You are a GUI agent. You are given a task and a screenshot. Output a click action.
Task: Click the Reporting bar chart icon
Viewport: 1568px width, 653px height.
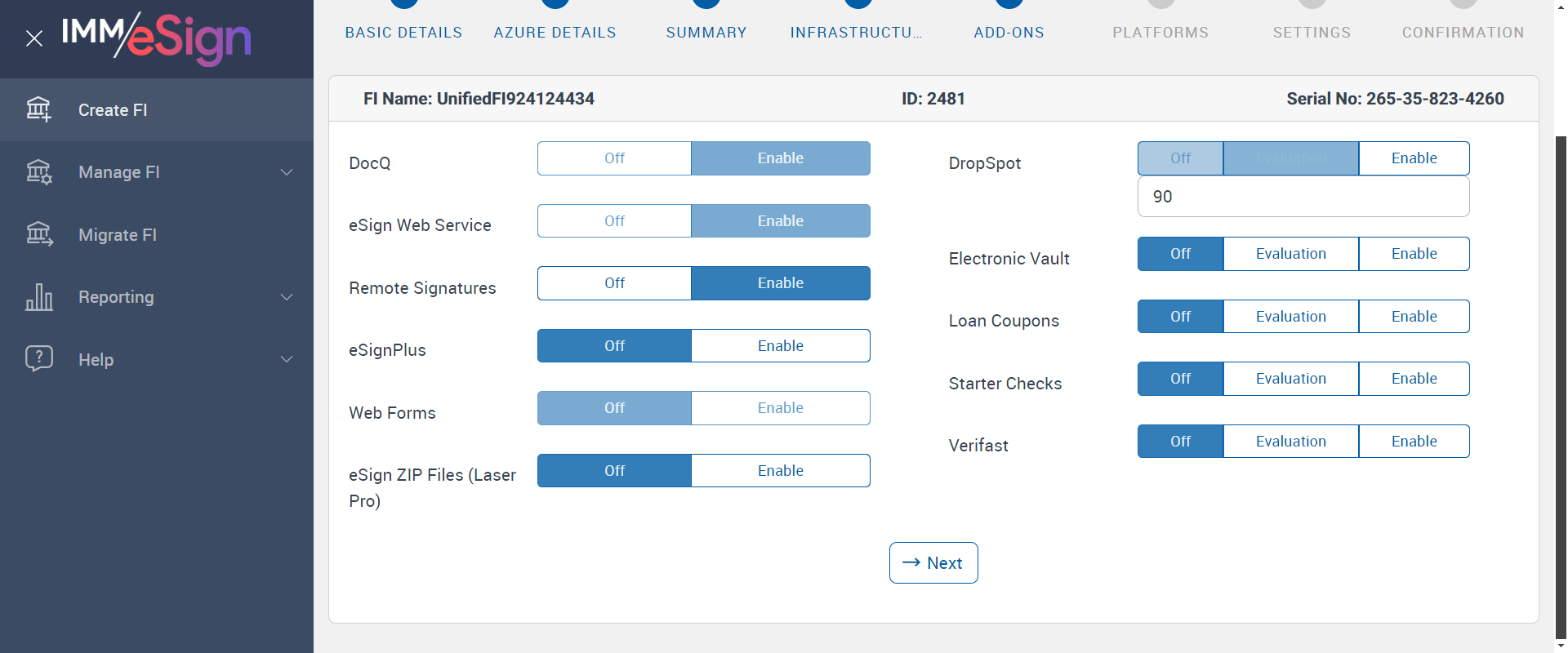click(x=39, y=297)
